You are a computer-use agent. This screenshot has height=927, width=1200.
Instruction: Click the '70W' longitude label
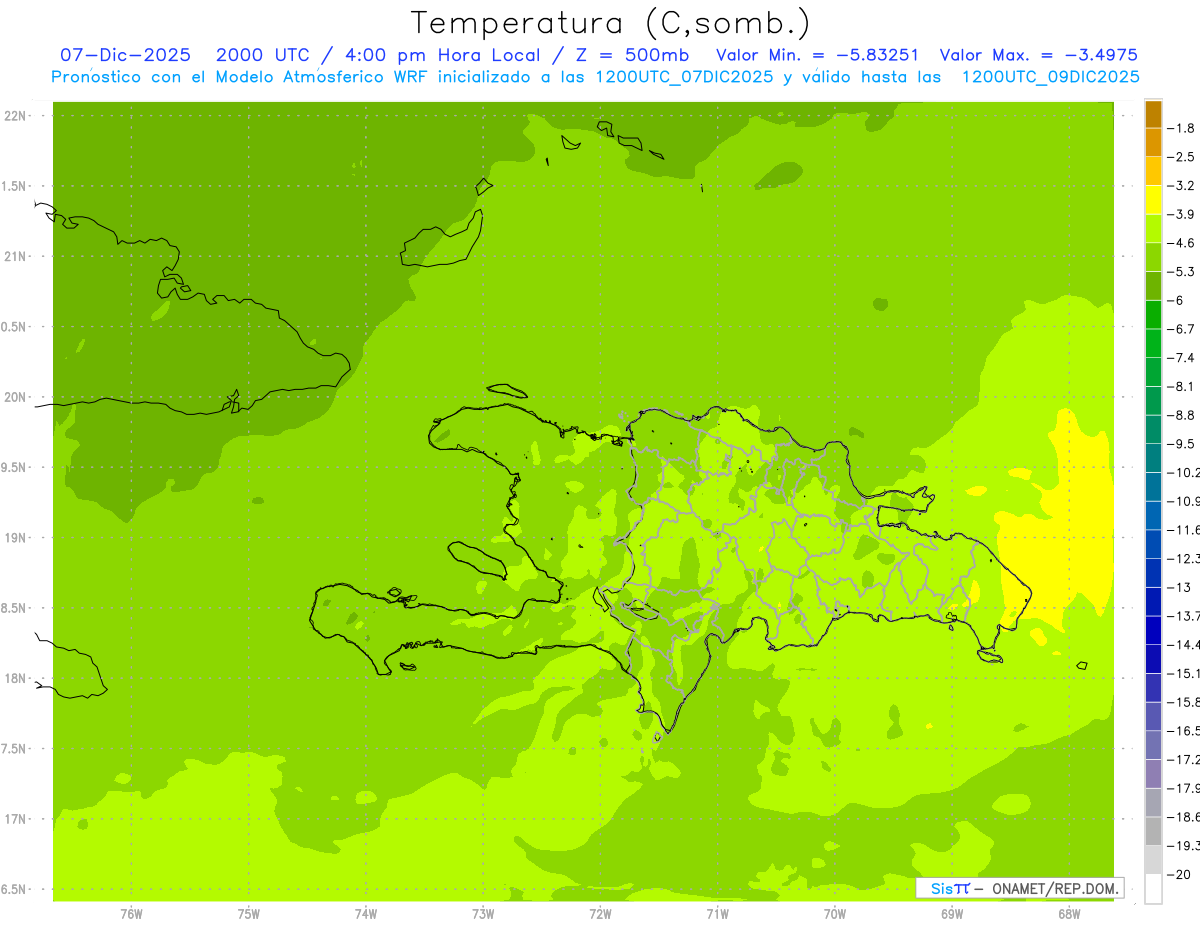835,913
